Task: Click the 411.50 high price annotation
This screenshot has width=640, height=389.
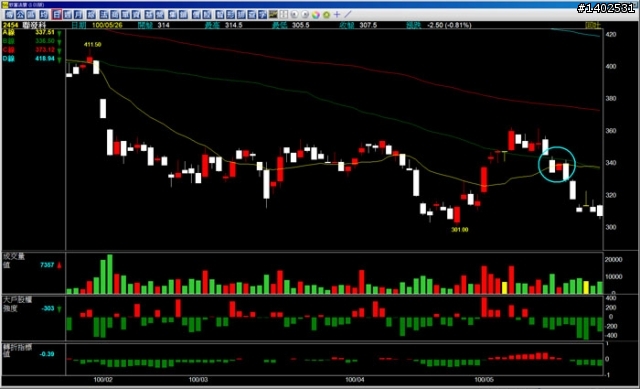Action: tap(92, 44)
